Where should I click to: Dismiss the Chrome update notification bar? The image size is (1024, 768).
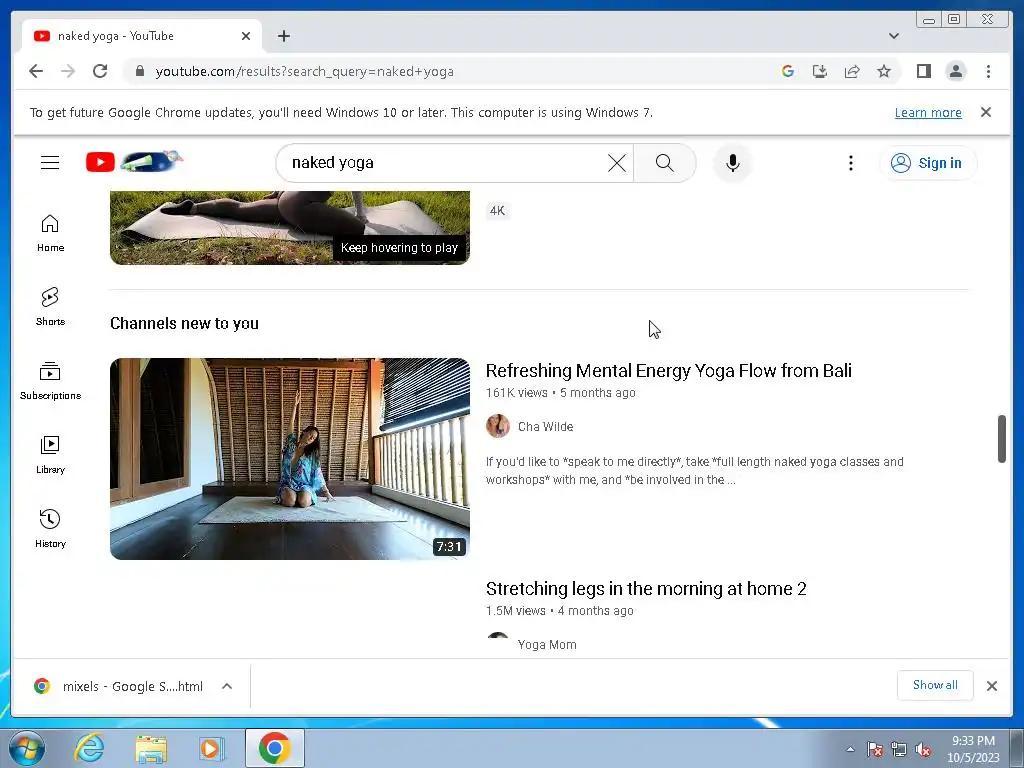point(985,112)
